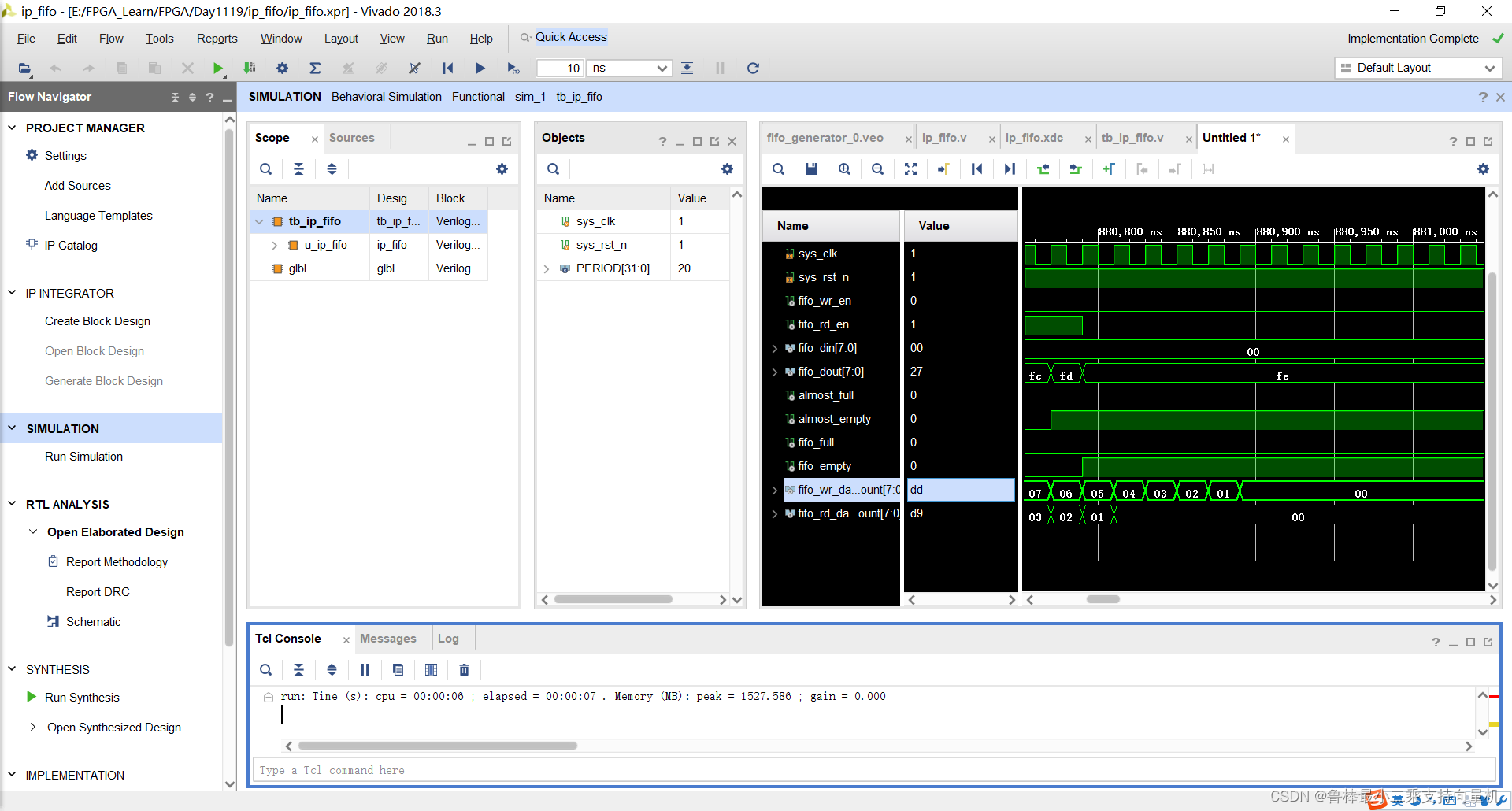Collapse the RTL ANALYSIS section
1512x811 pixels.
pyautogui.click(x=12, y=504)
